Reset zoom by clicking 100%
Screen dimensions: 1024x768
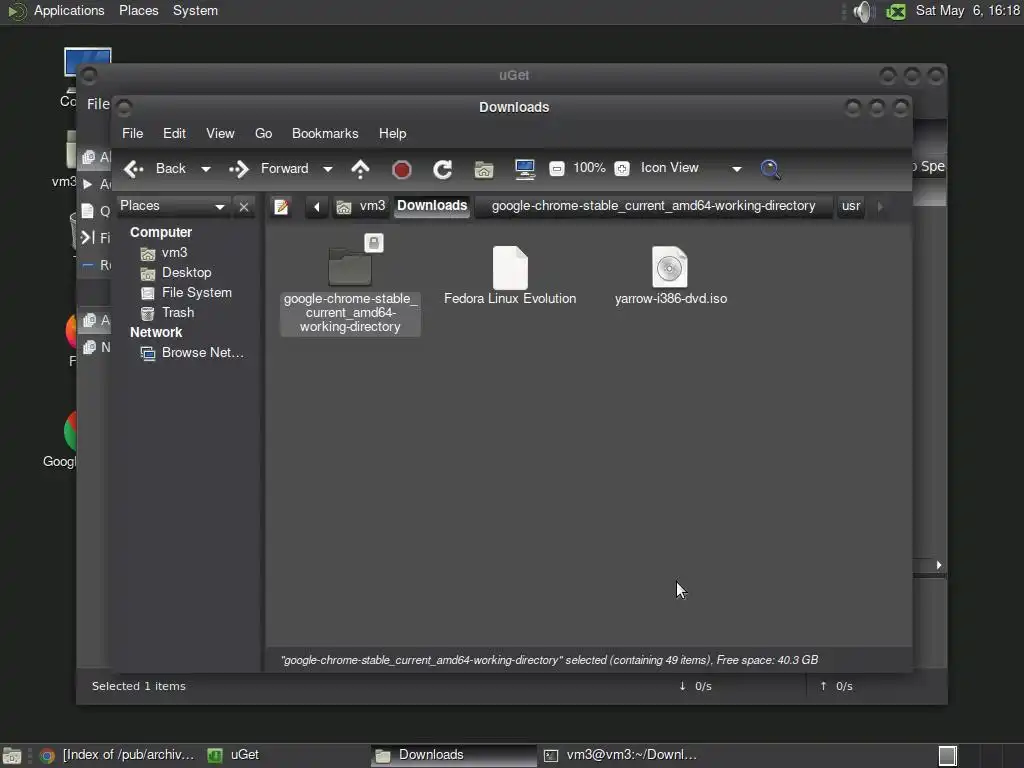pyautogui.click(x=589, y=168)
